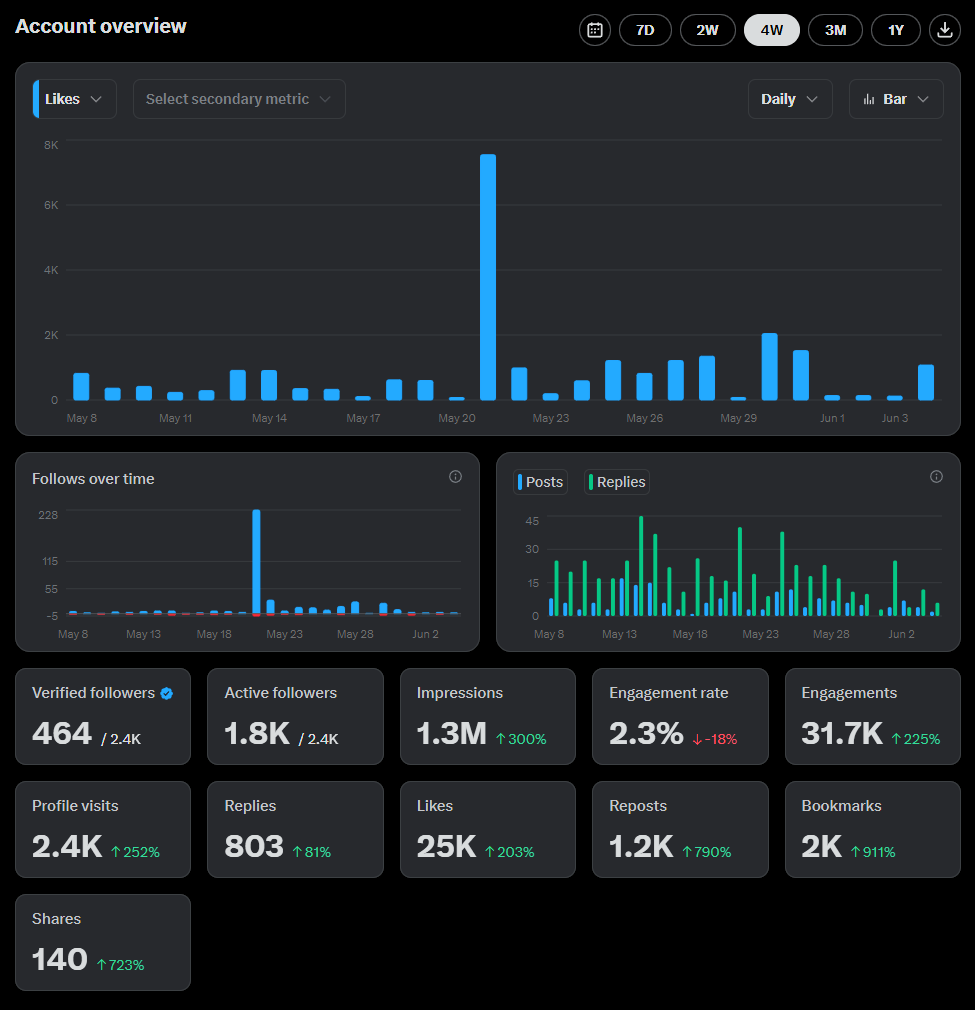Open the custom date range calendar
The height and width of the screenshot is (1010, 975).
point(594,30)
